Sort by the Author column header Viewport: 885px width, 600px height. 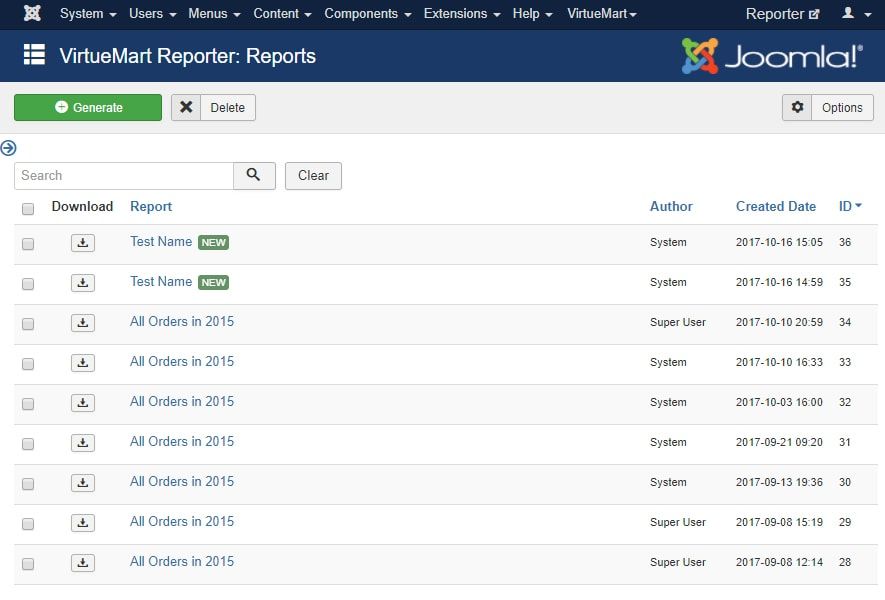click(671, 207)
